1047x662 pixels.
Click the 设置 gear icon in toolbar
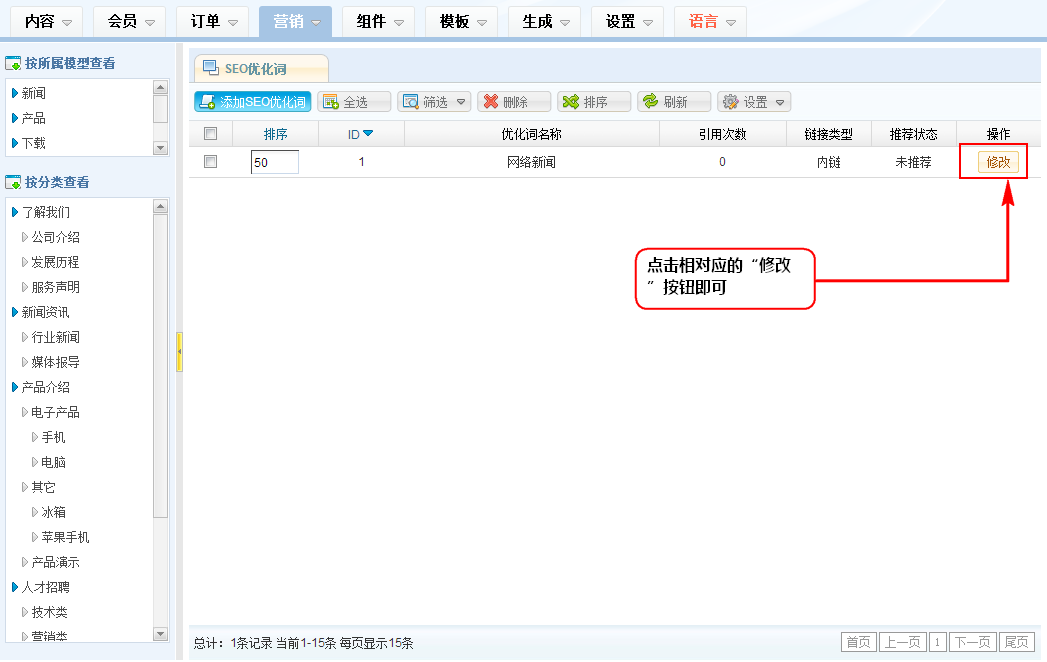point(730,102)
